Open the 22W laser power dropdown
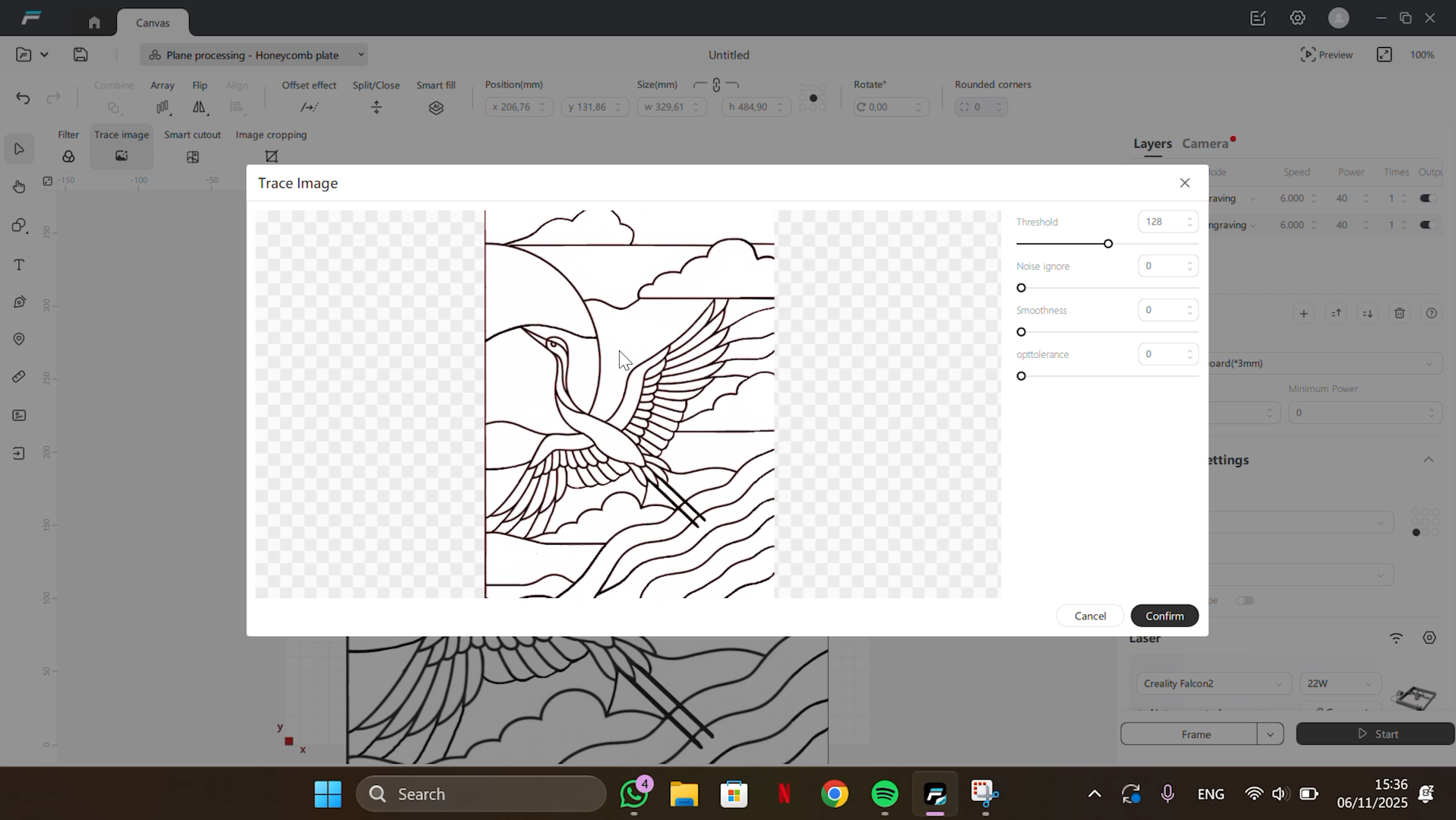 point(1338,683)
